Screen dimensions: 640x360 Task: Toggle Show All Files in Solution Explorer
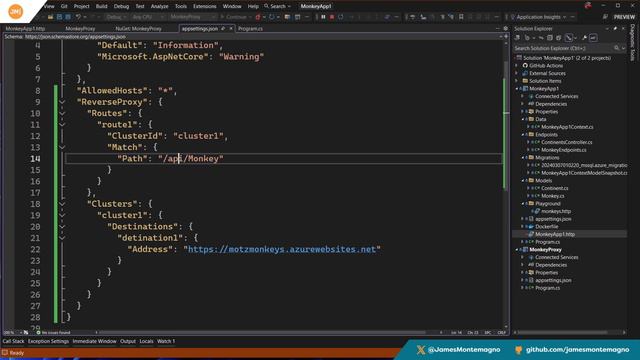pyautogui.click(x=558, y=38)
